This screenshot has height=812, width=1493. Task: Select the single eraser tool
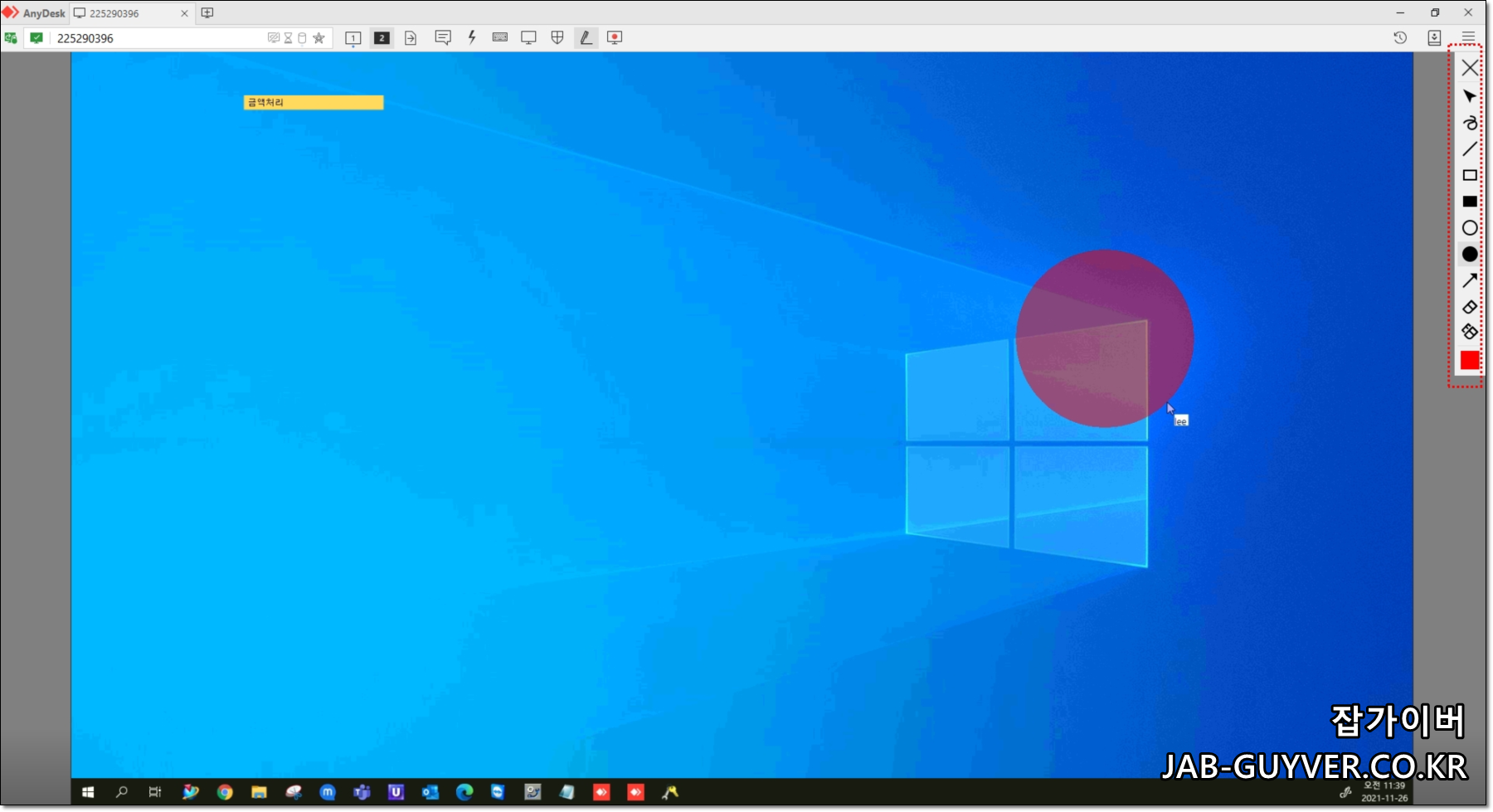coord(1470,307)
